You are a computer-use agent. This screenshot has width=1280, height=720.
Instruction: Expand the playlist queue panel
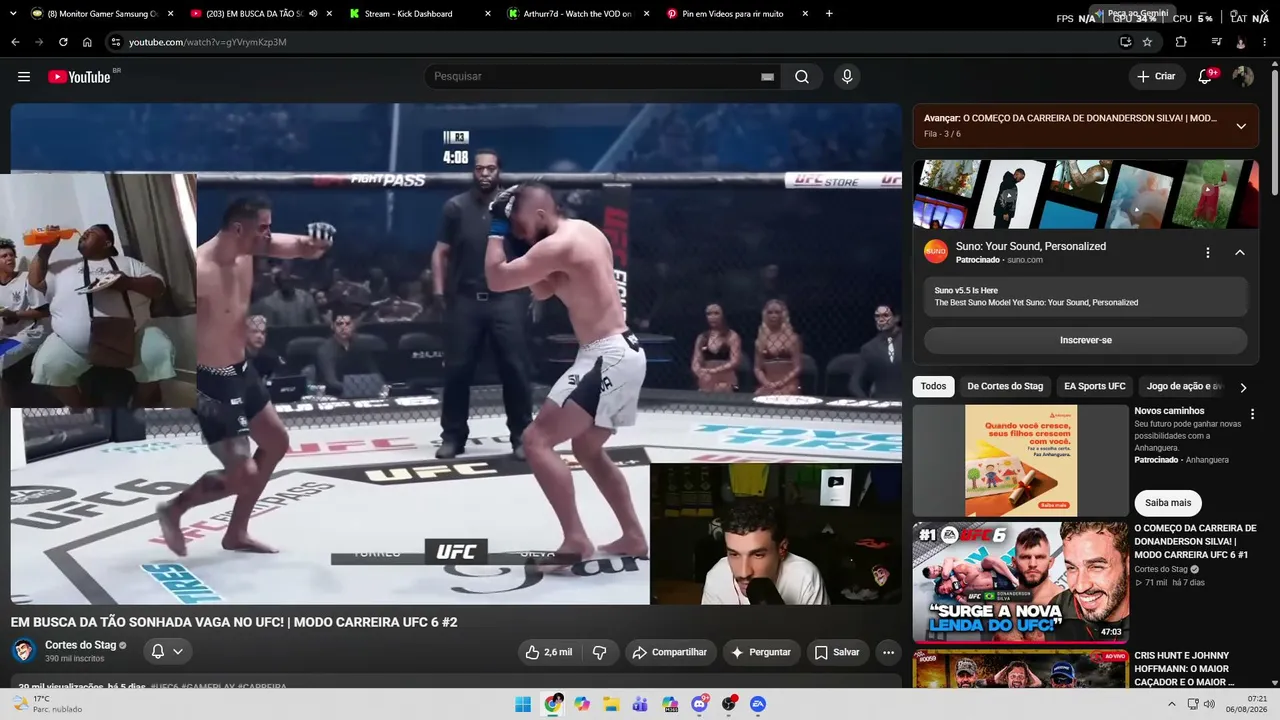tap(1241, 126)
